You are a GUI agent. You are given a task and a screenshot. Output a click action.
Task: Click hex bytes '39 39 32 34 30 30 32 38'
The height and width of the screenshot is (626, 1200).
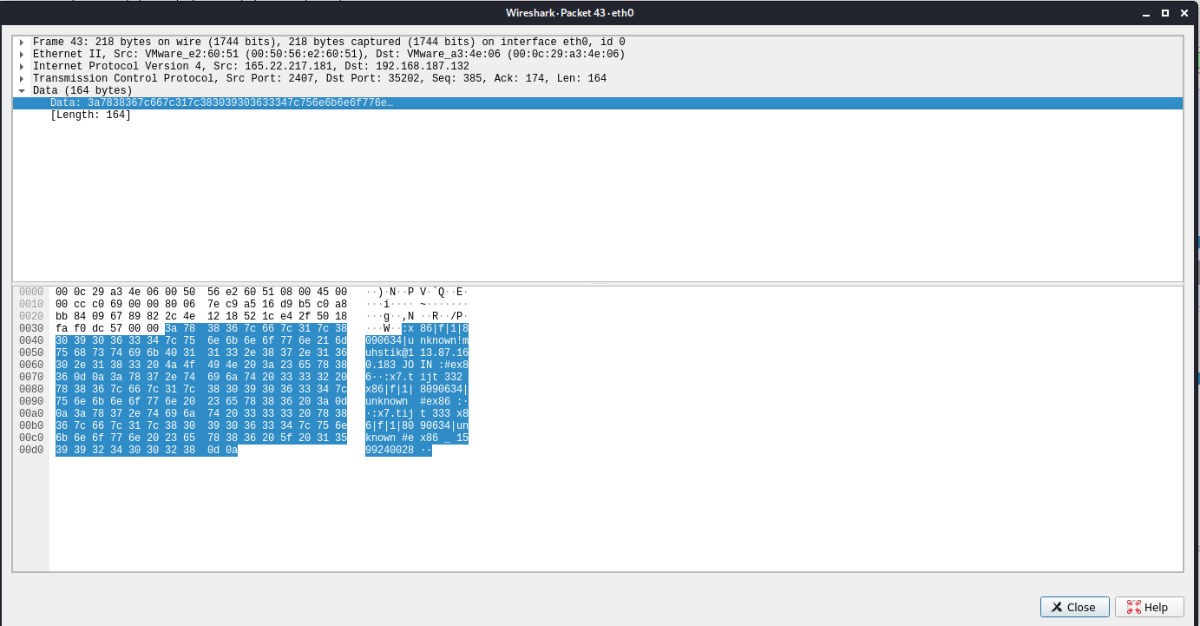click(126, 450)
